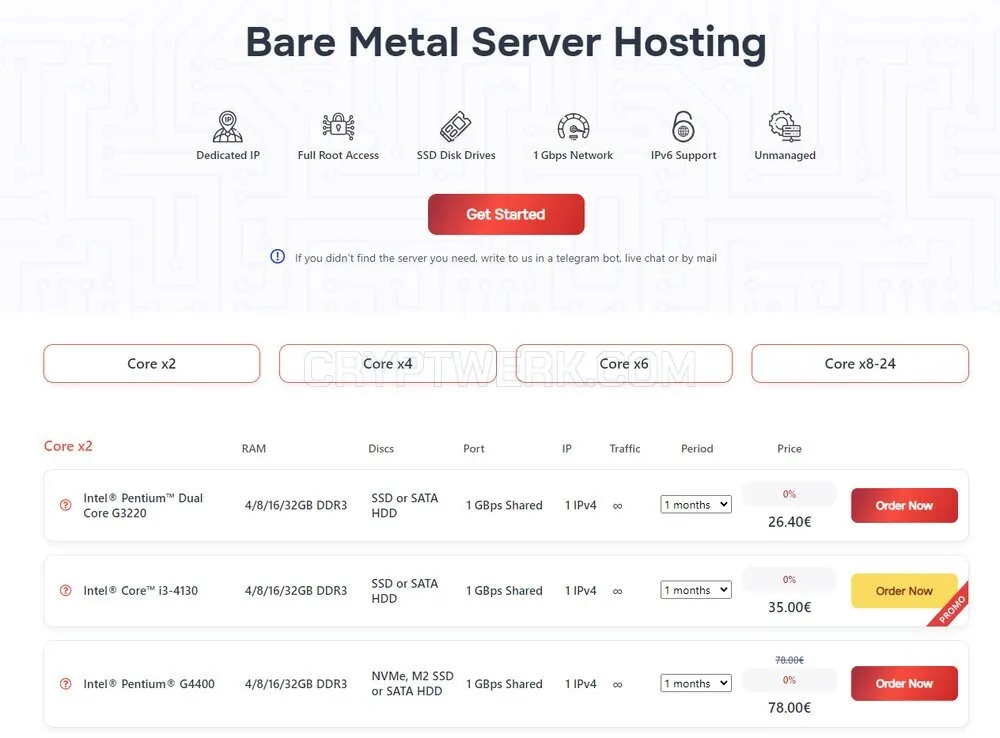
Task: Click help icon beside Pentium G4400
Action: click(65, 684)
